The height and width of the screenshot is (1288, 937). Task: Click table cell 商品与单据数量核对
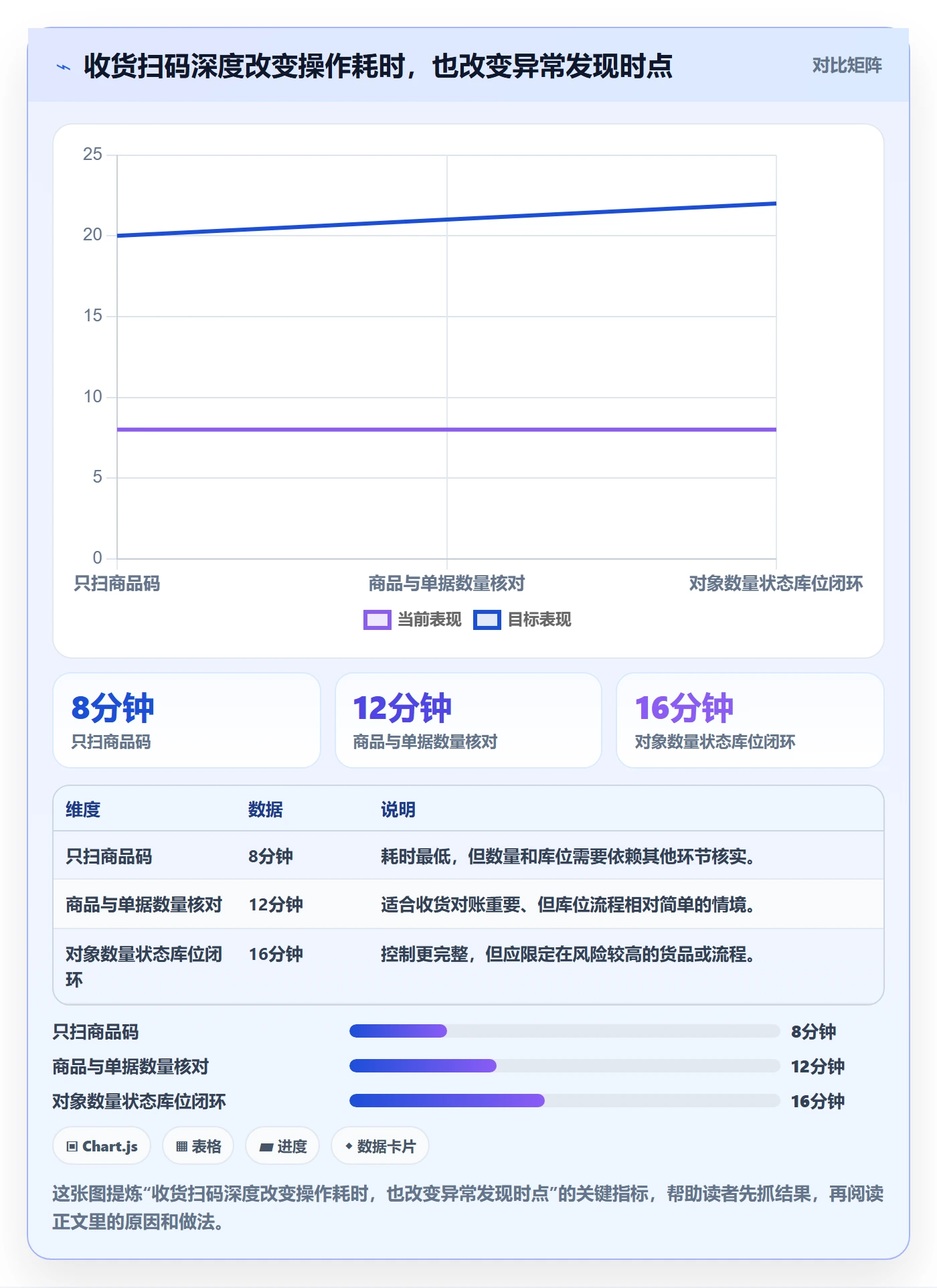coord(144,904)
